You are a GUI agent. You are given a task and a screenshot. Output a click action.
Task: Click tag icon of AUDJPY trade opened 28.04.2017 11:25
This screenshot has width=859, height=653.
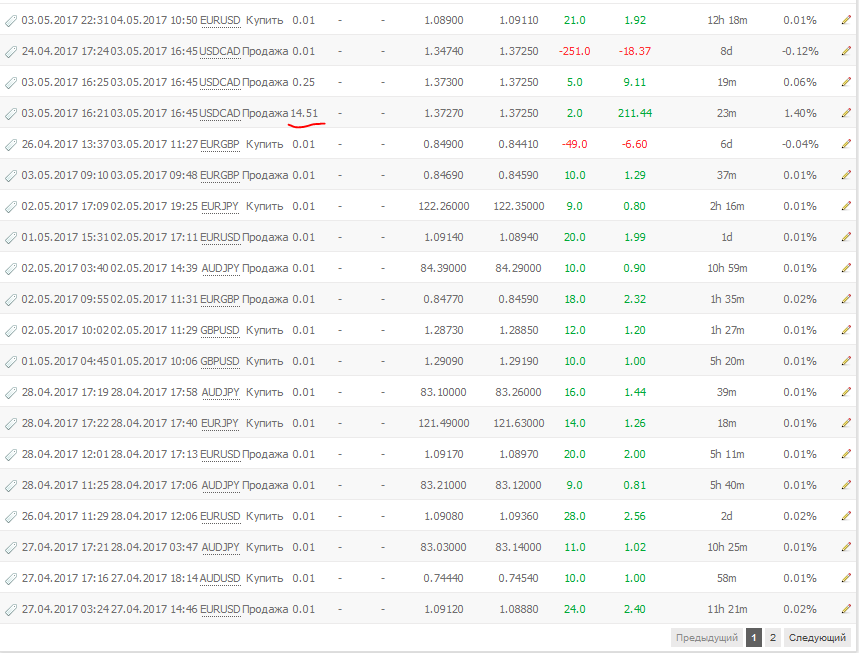tap(11, 486)
